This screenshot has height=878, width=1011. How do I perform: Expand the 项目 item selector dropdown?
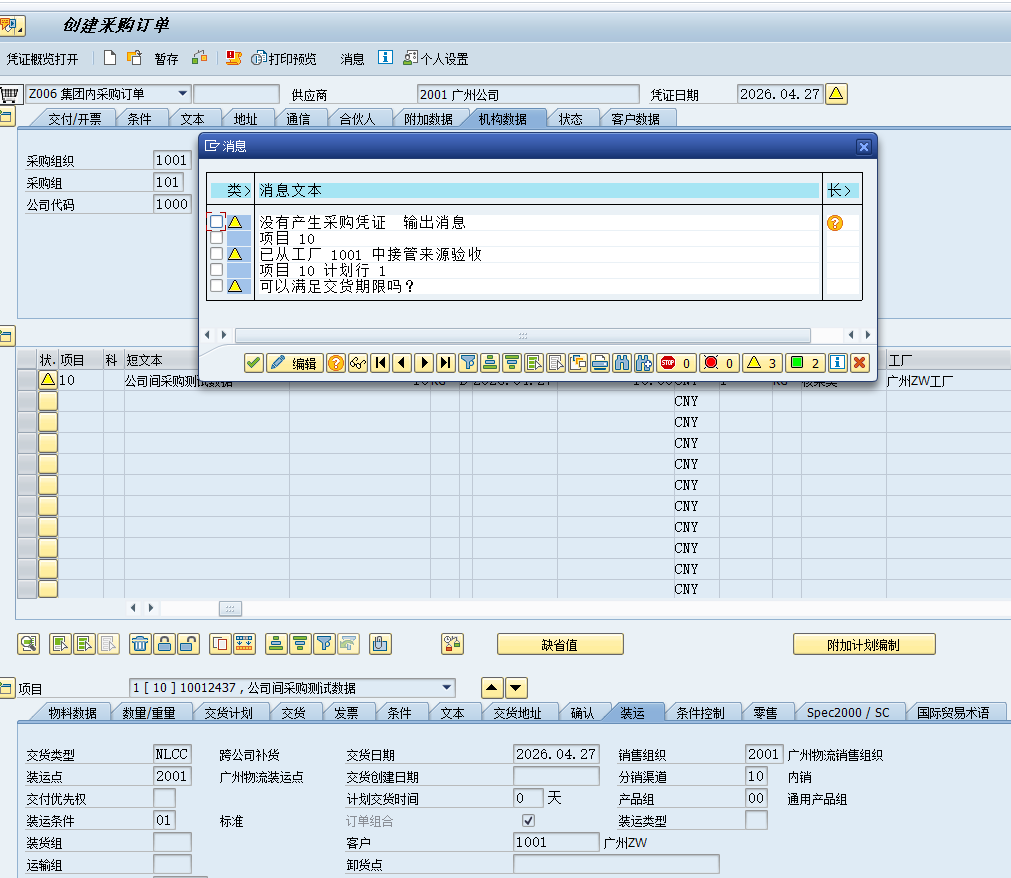[x=447, y=688]
